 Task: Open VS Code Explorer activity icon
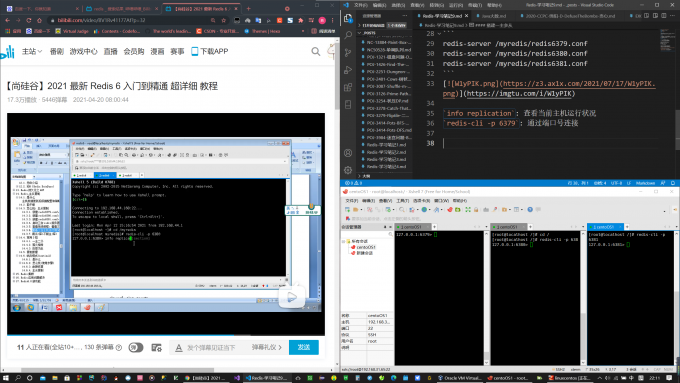348,18
